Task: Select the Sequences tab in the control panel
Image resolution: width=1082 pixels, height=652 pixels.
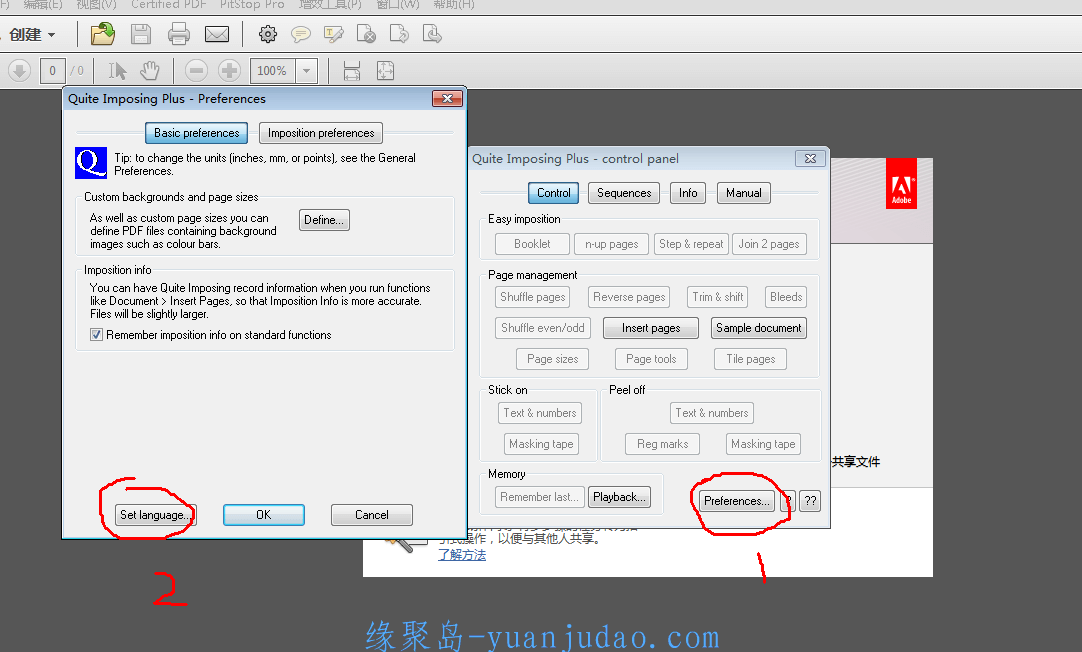Action: point(624,193)
